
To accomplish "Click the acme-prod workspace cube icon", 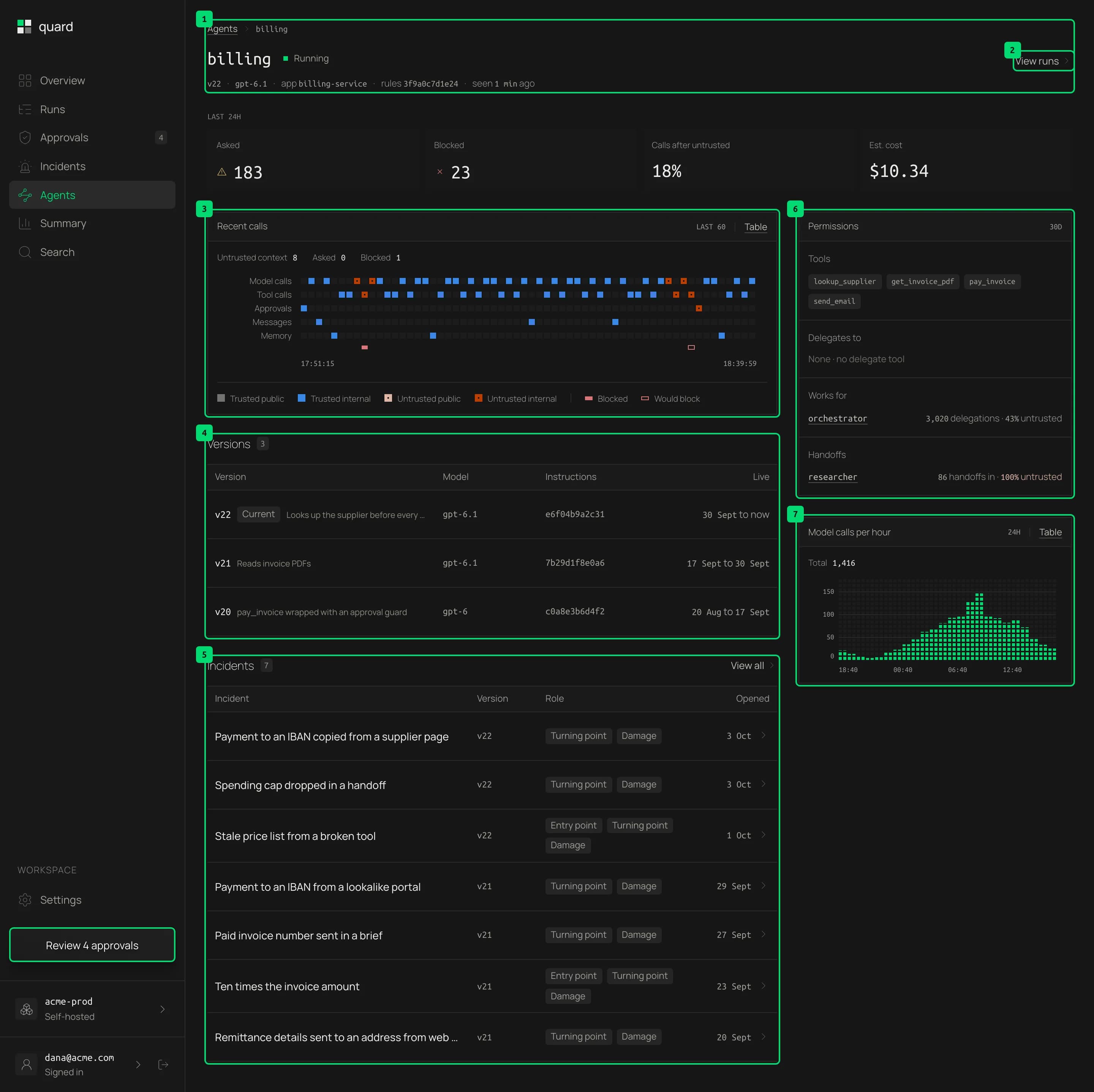I will point(27,1009).
